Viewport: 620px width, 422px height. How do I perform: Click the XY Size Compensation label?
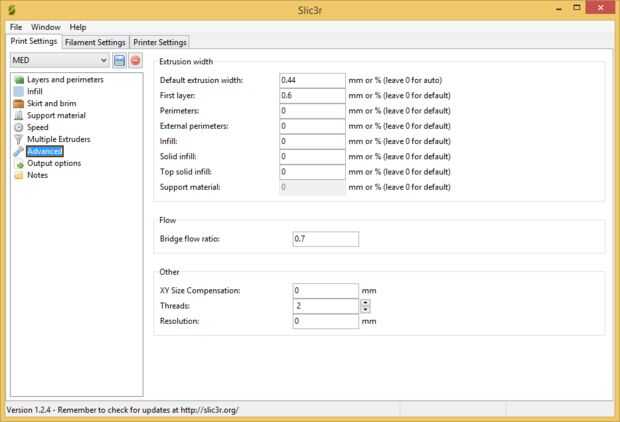200,291
